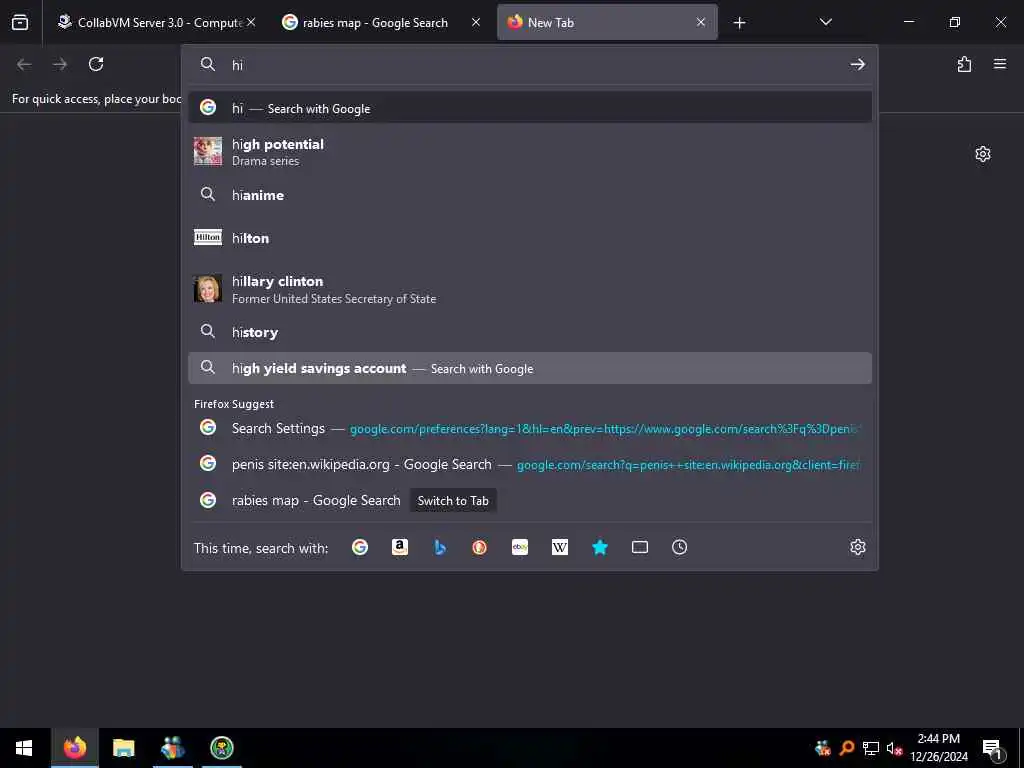Open Firefox View button in tab strip
Image resolution: width=1024 pixels, height=768 pixels.
tap(20, 22)
